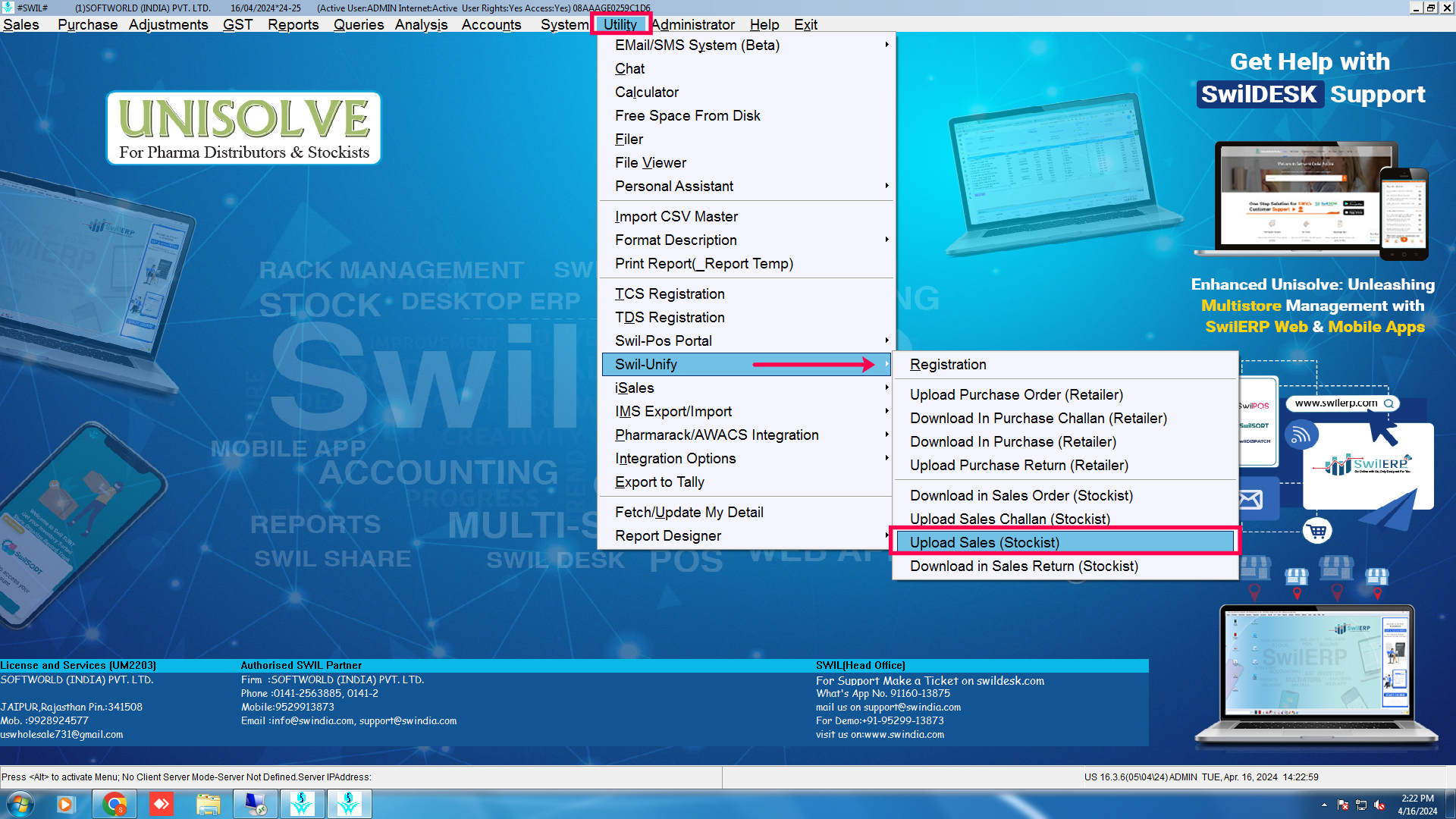Open TCS Registration
The width and height of the screenshot is (1456, 819).
745,293
